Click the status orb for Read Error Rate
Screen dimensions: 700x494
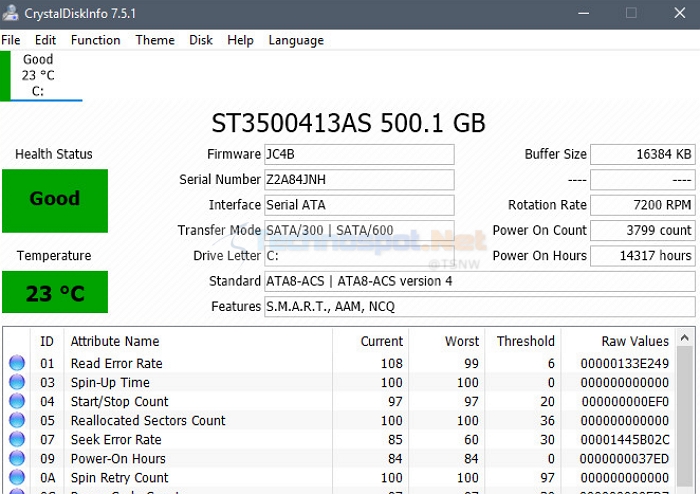17,363
